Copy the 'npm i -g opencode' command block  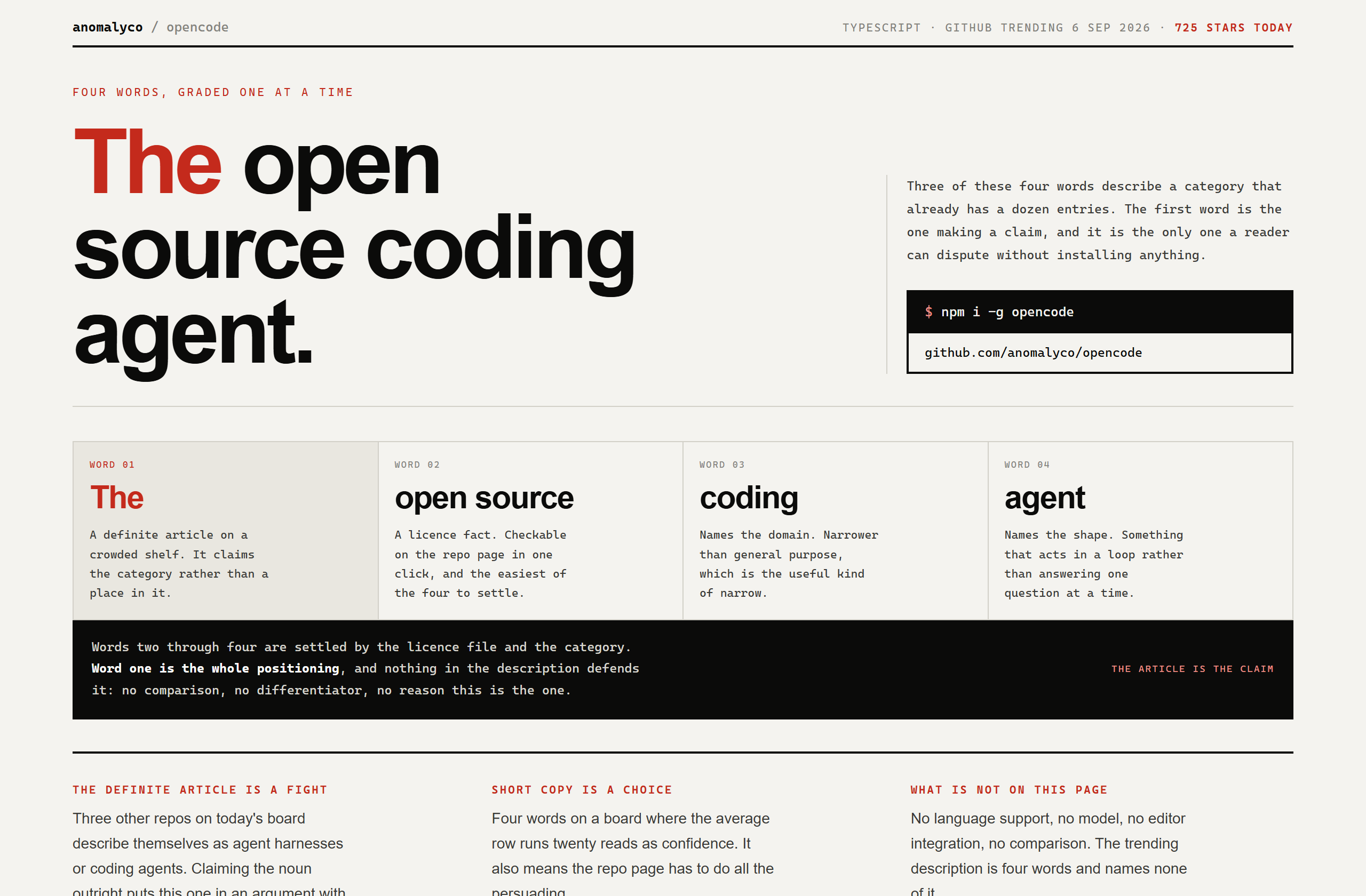(x=1099, y=311)
